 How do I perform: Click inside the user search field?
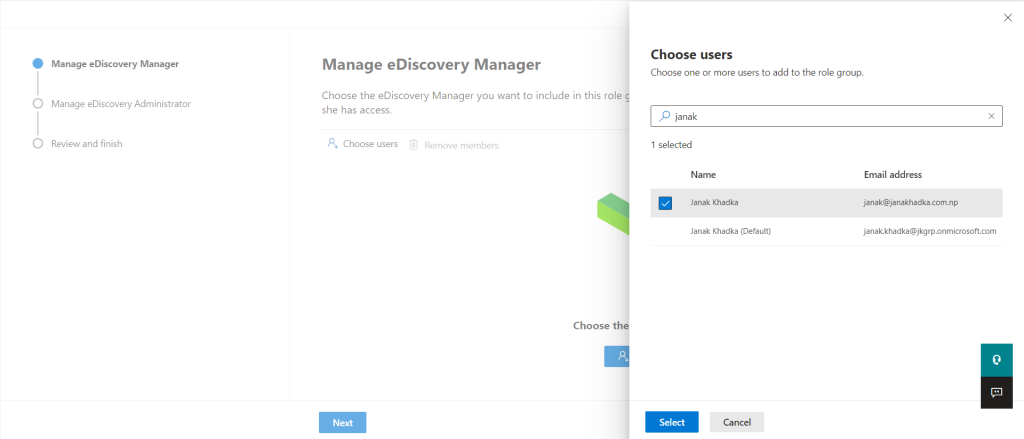[x=826, y=116]
